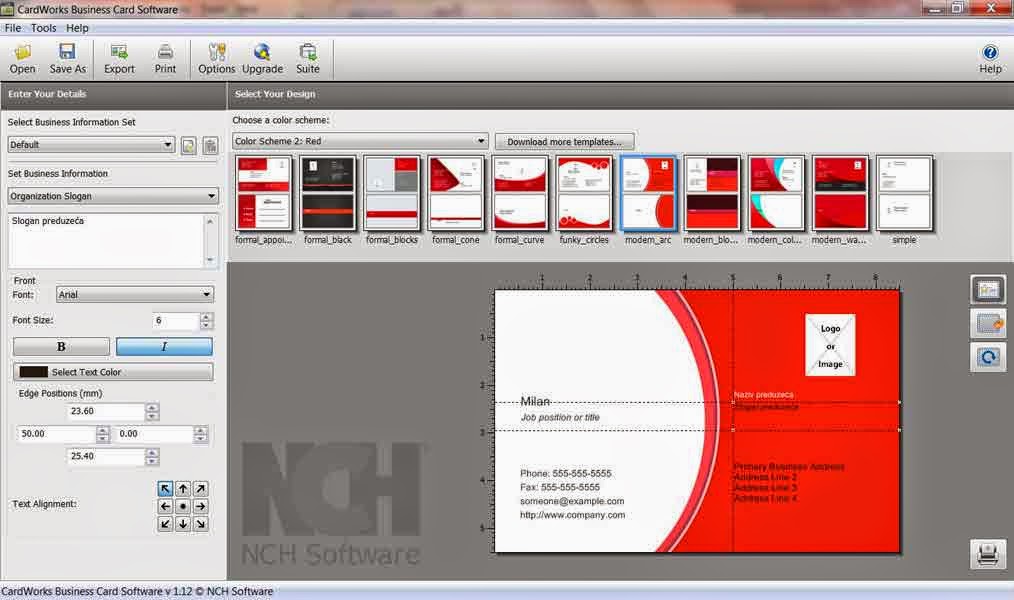Select the formal_black template thumbnail
Screen dimensions: 1014x600
328,193
